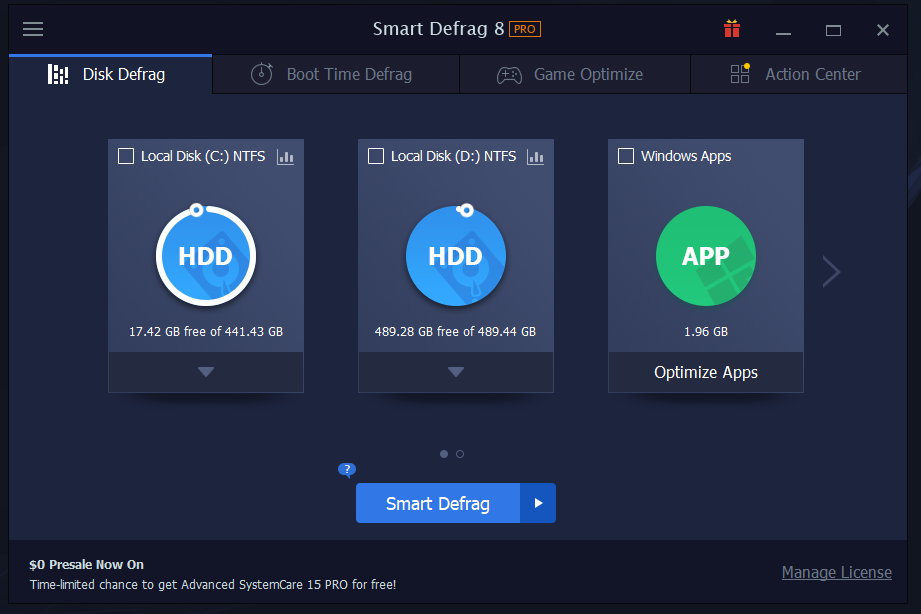Check the Local Disk (D:) NTFS checkbox
Viewport: 921px width, 614px height.
point(376,156)
